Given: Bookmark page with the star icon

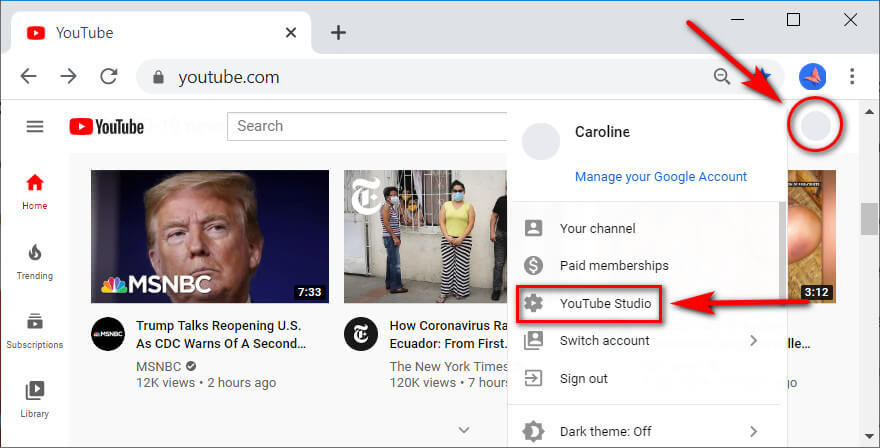Looking at the screenshot, I should click(762, 76).
